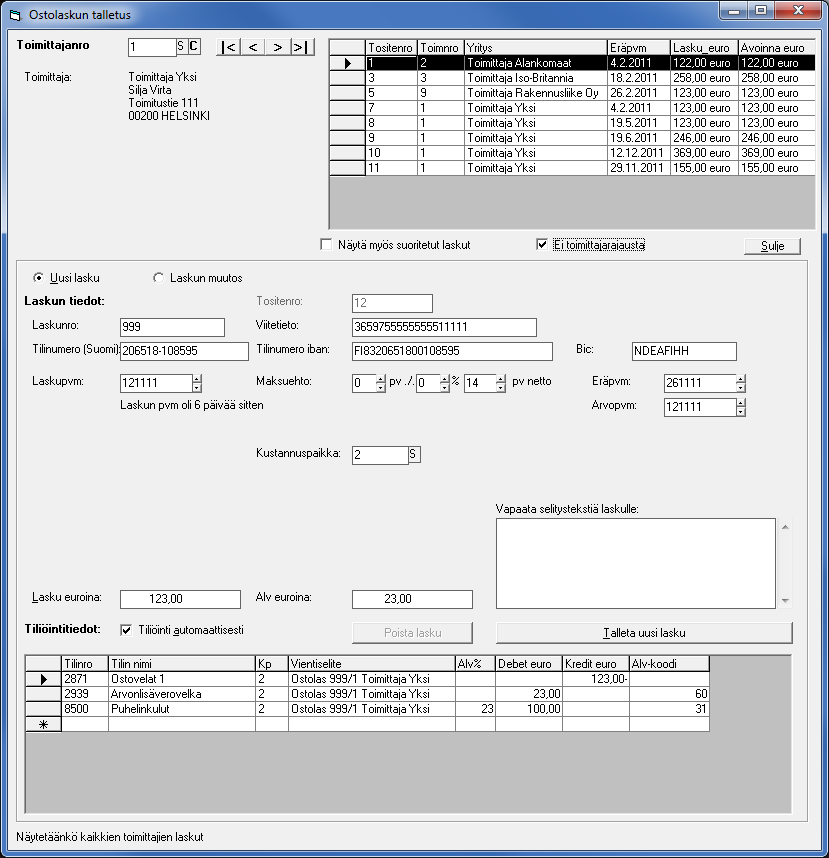This screenshot has height=858, width=829.
Task: Click the C clear button beside Toimittajanro
Action: point(194,47)
